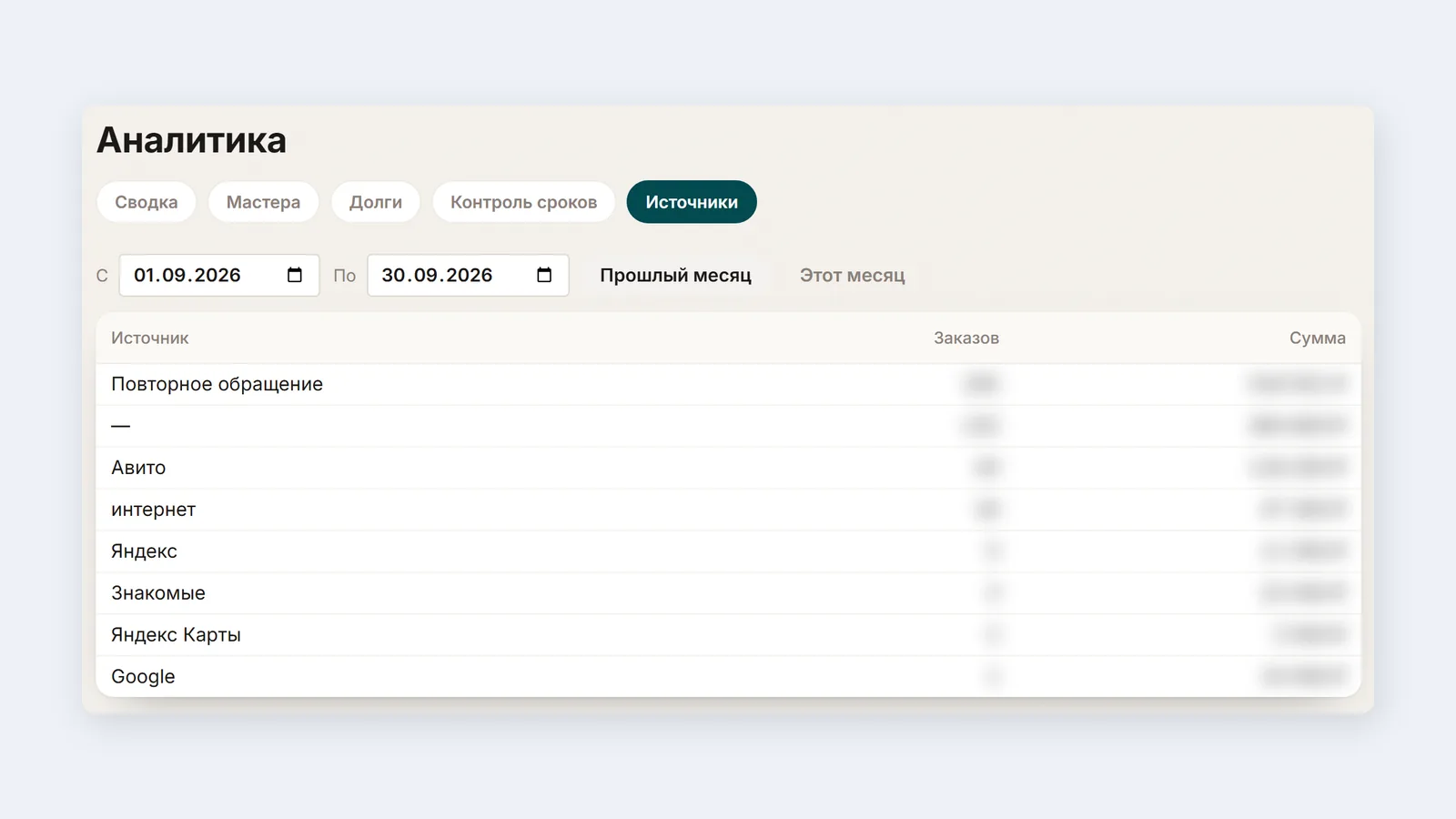Focus the start date field 01.09.2026
1456x819 pixels.
click(219, 275)
